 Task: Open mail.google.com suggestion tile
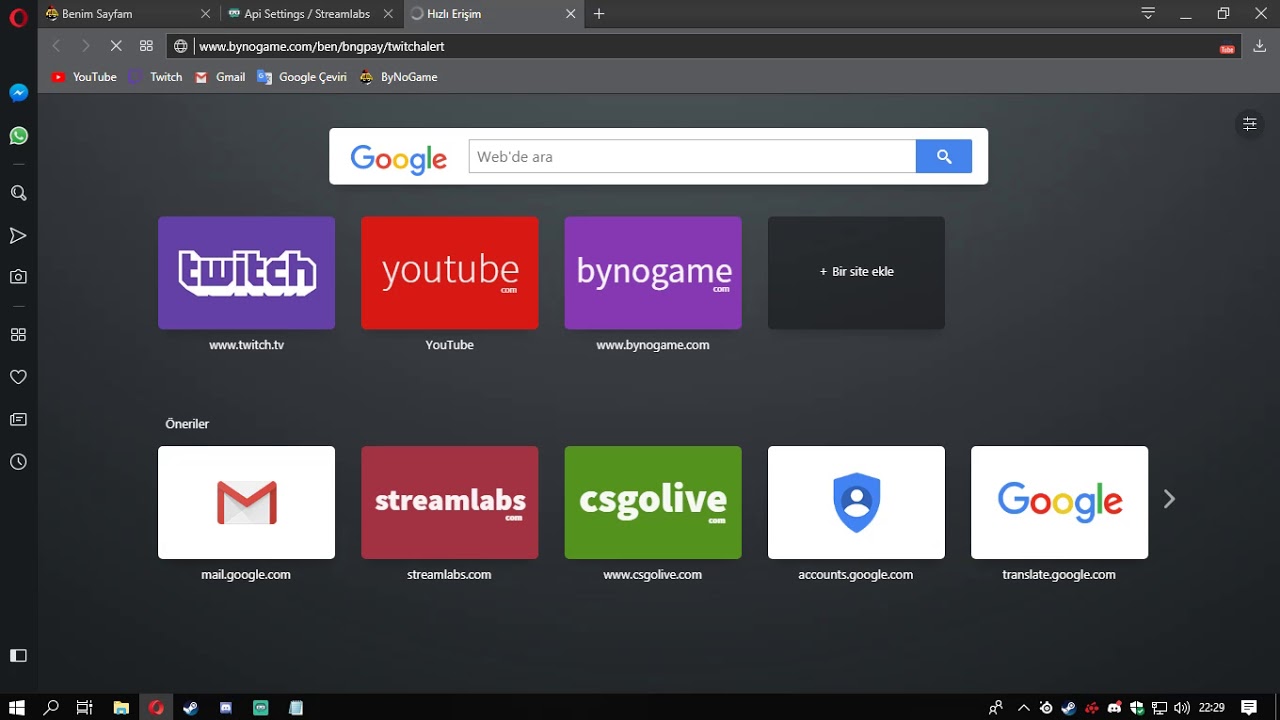click(x=246, y=502)
